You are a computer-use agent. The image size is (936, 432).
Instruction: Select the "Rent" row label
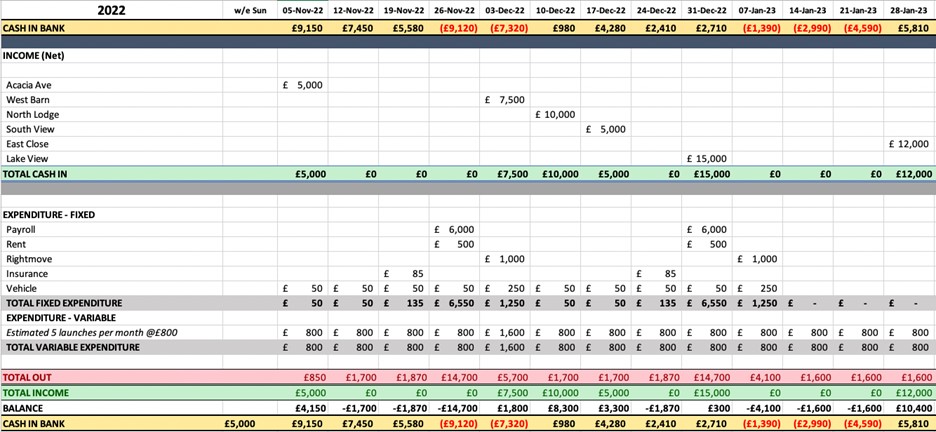pos(16,244)
